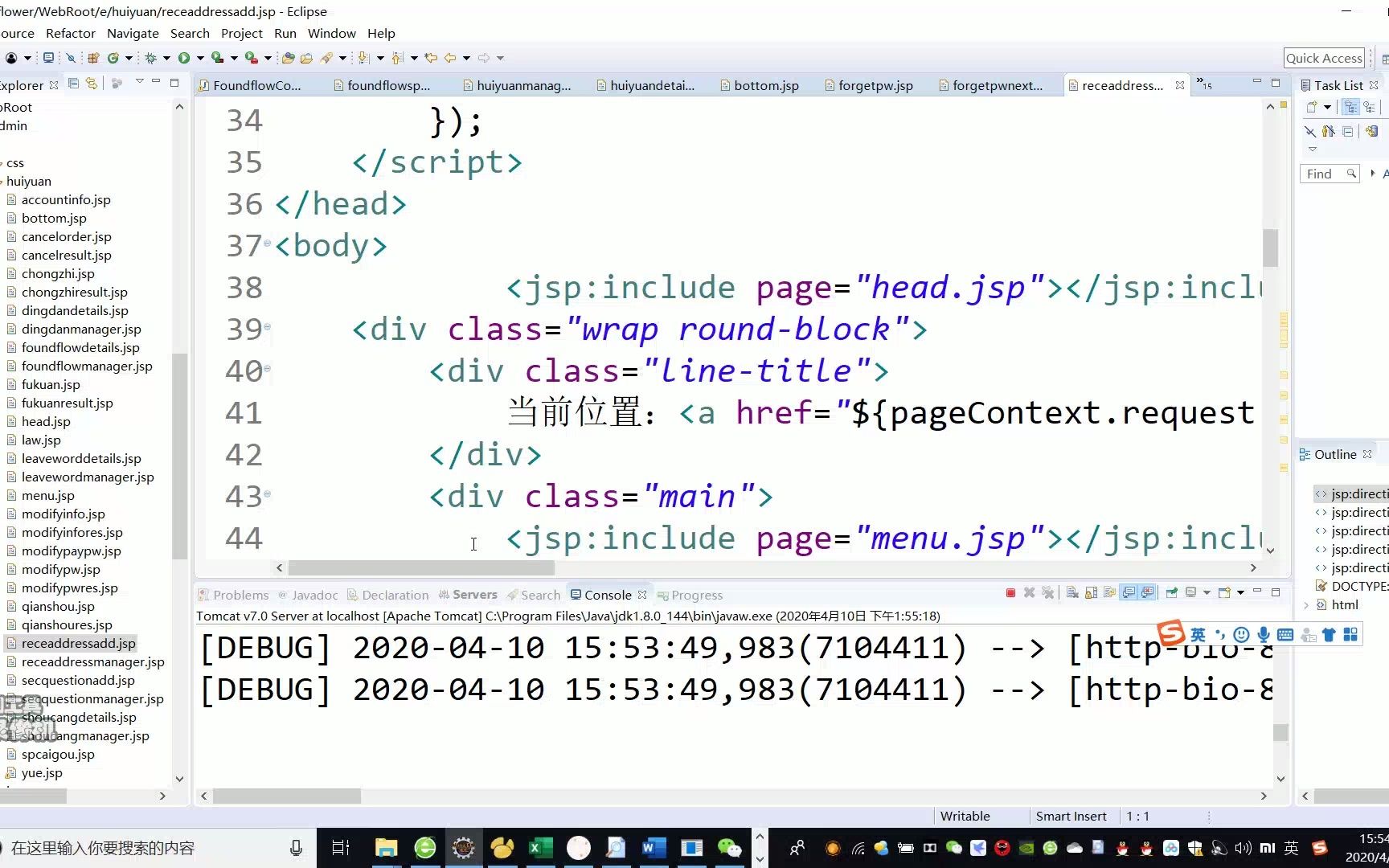
Task: Open Excel from the Windows taskbar
Action: [x=540, y=847]
